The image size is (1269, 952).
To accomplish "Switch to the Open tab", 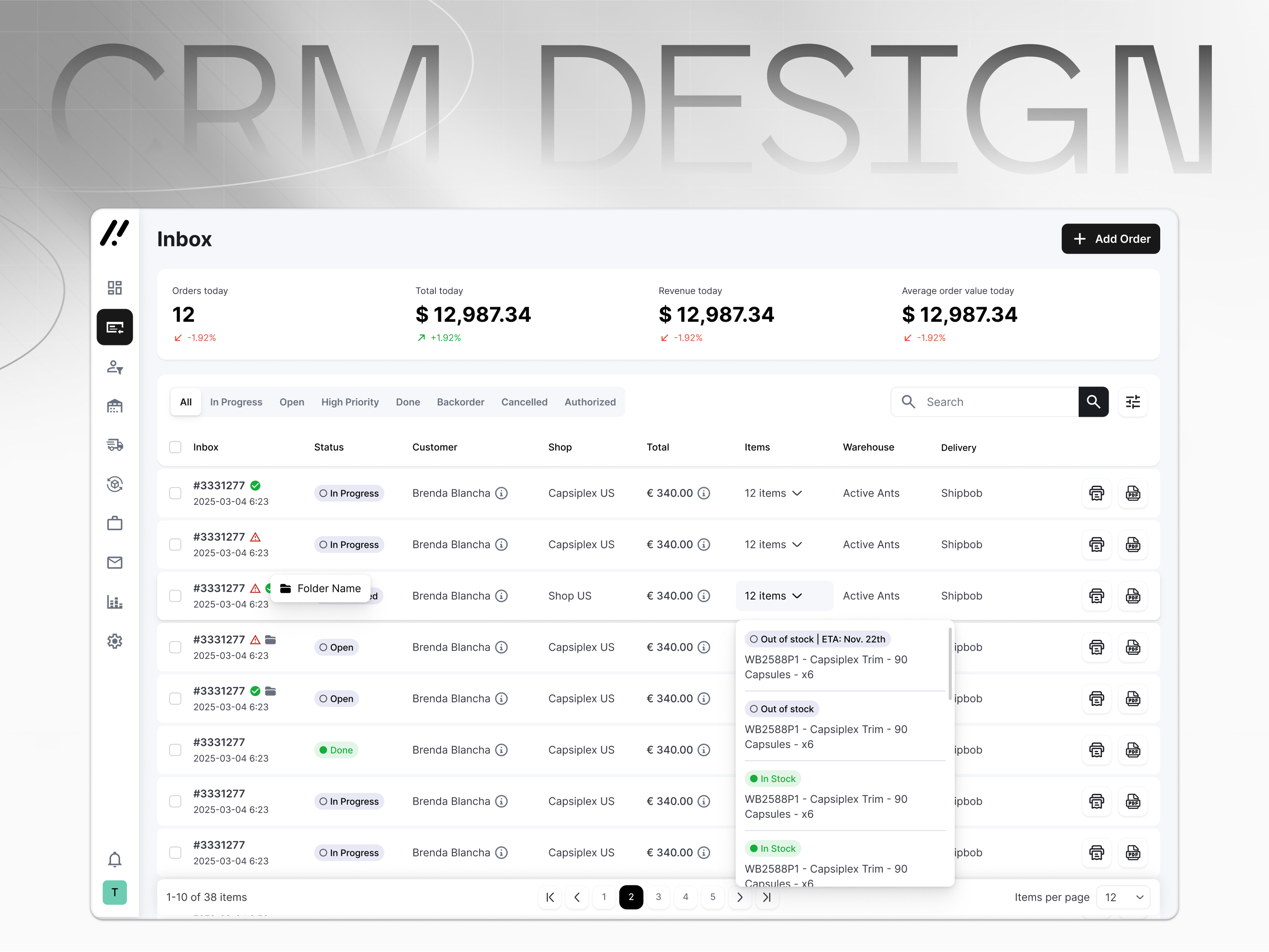I will click(x=292, y=402).
